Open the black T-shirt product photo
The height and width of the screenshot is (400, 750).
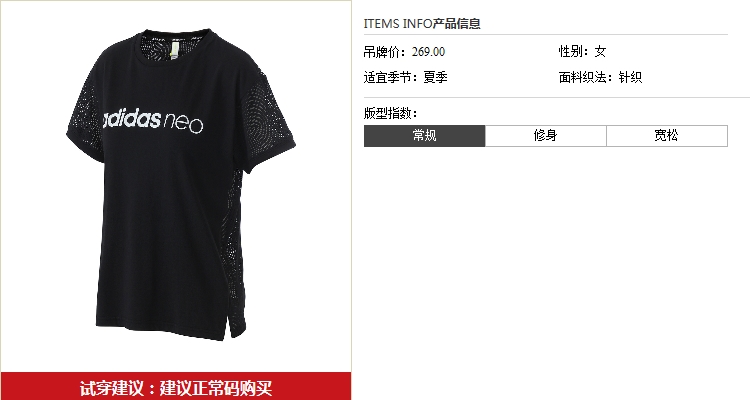(181, 185)
